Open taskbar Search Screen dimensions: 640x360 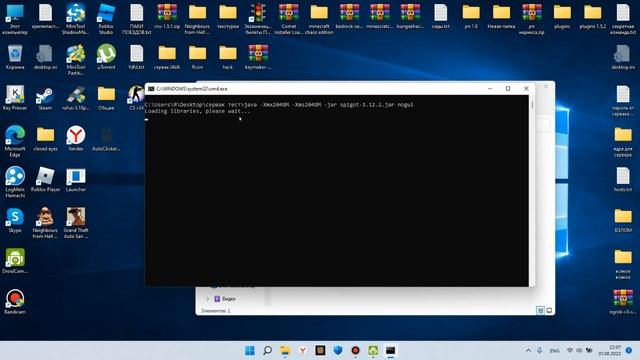click(267, 350)
